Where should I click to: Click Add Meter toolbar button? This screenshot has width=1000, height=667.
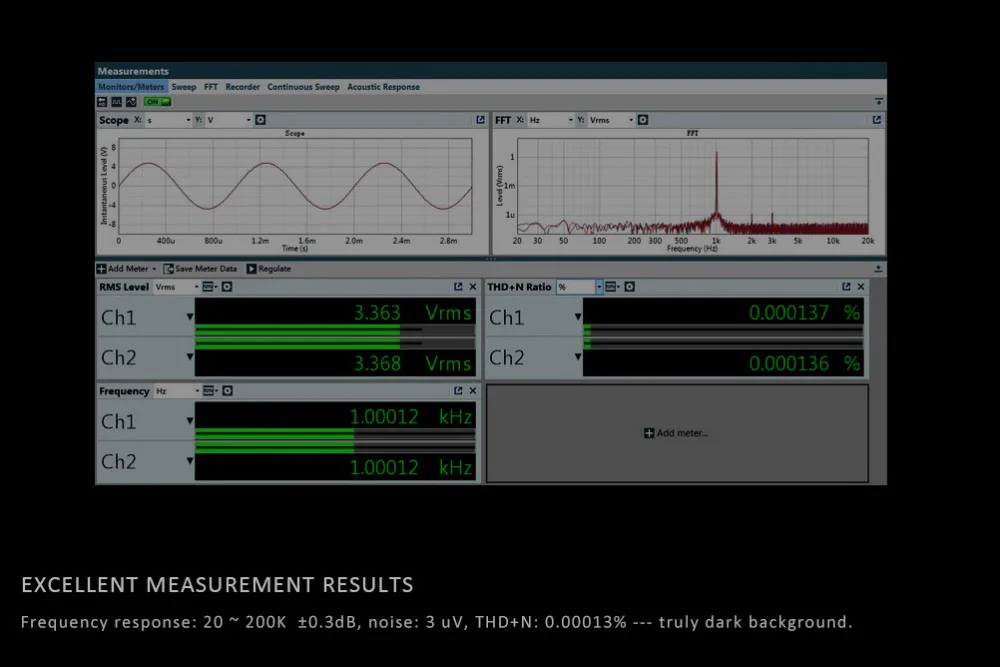(126, 269)
